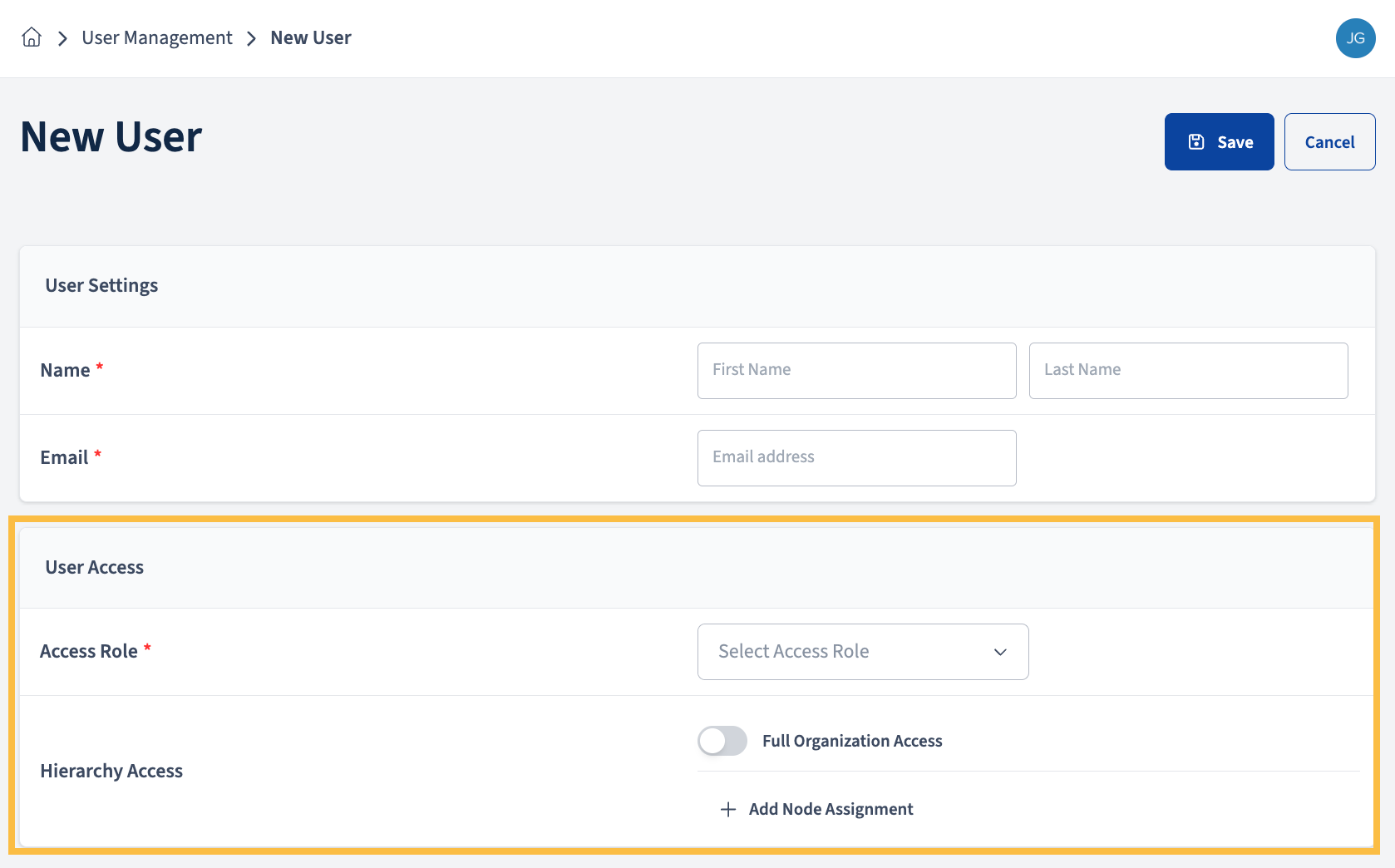Image resolution: width=1395 pixels, height=868 pixels.
Task: Click the Email field label
Action: click(64, 457)
